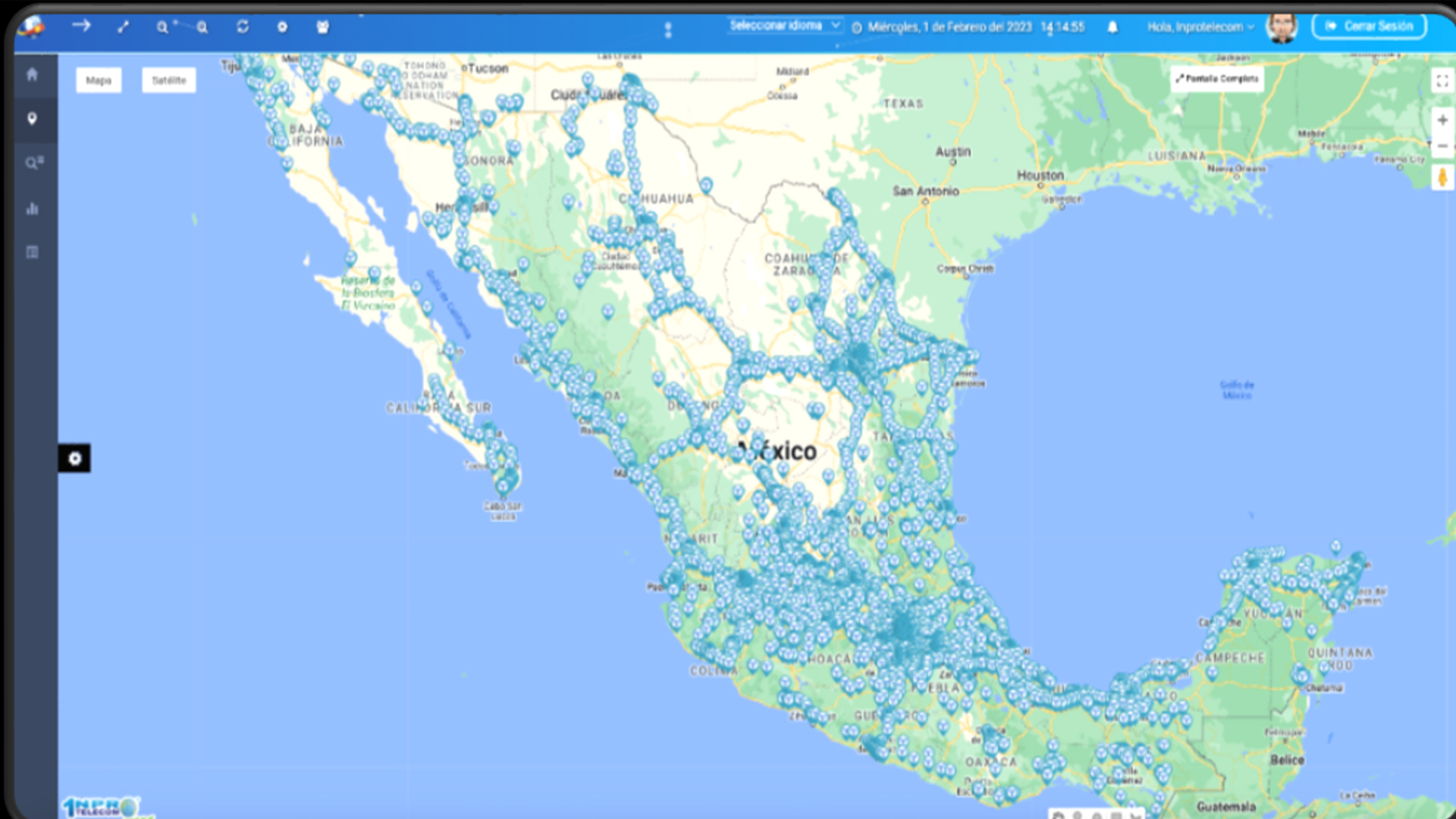Click the Tucson city label on map
This screenshot has width=1456, height=819.
pyautogui.click(x=488, y=68)
